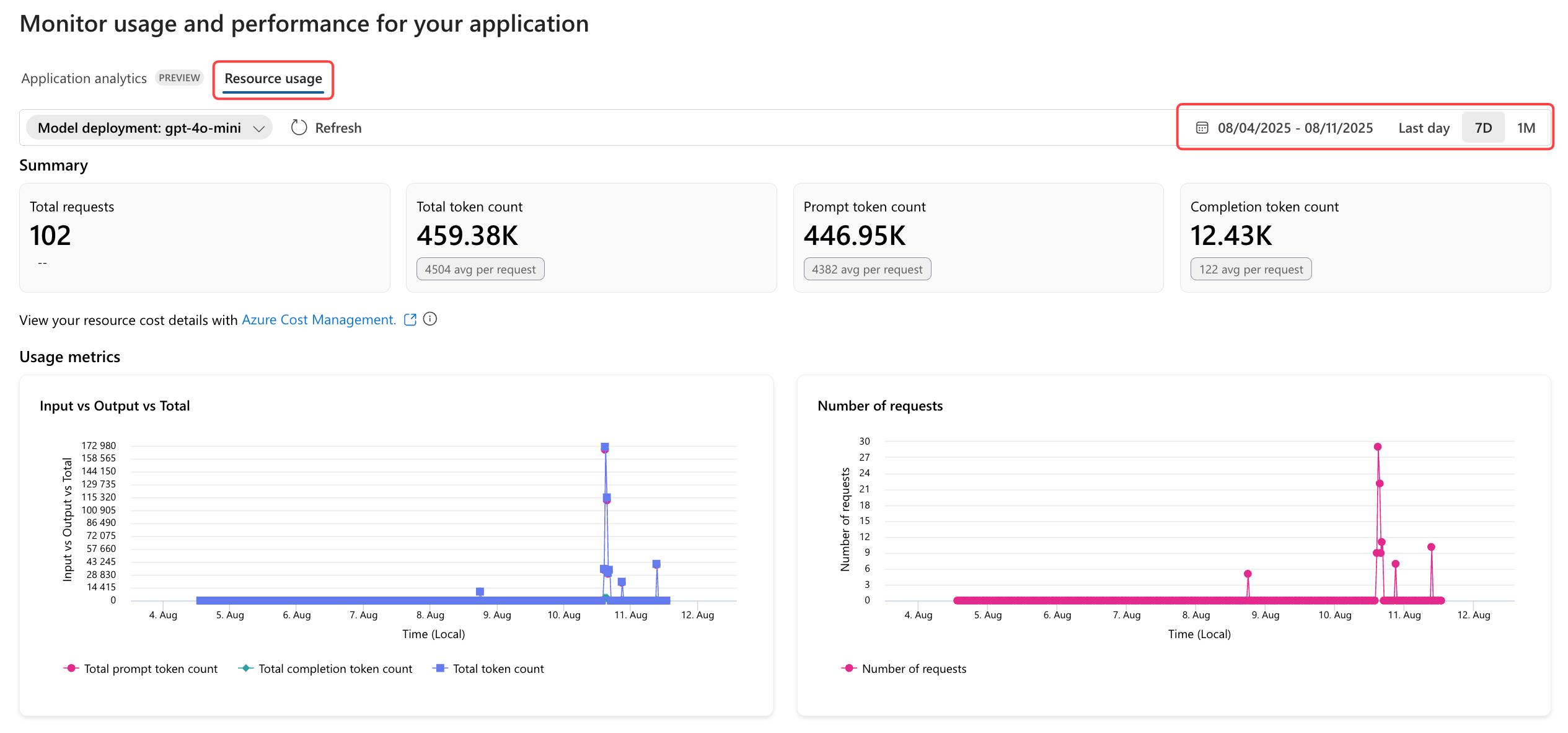Click the calendar icon beside date range
Image resolution: width=1568 pixels, height=733 pixels.
coord(1201,128)
